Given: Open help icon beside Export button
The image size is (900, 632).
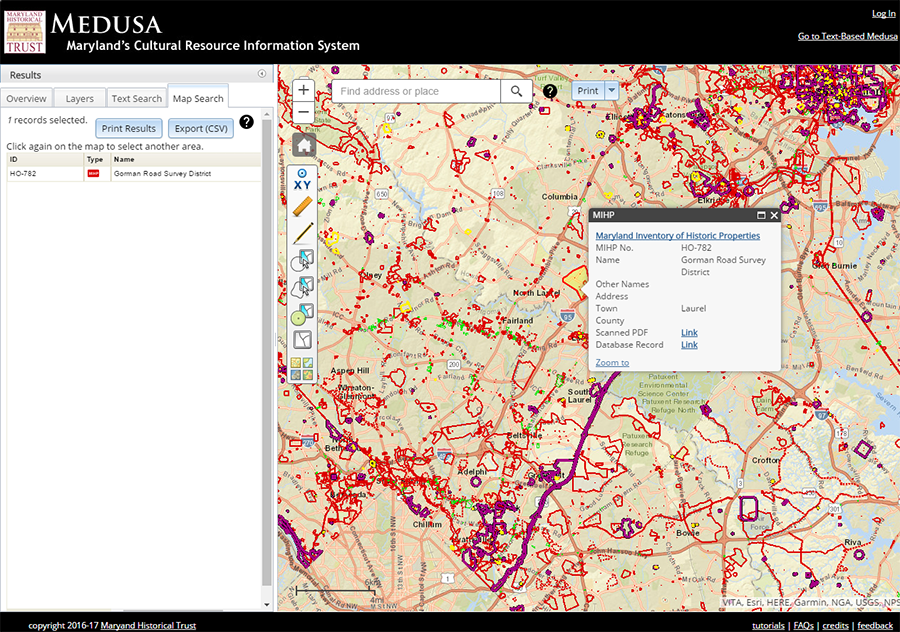Looking at the screenshot, I should pyautogui.click(x=247, y=122).
